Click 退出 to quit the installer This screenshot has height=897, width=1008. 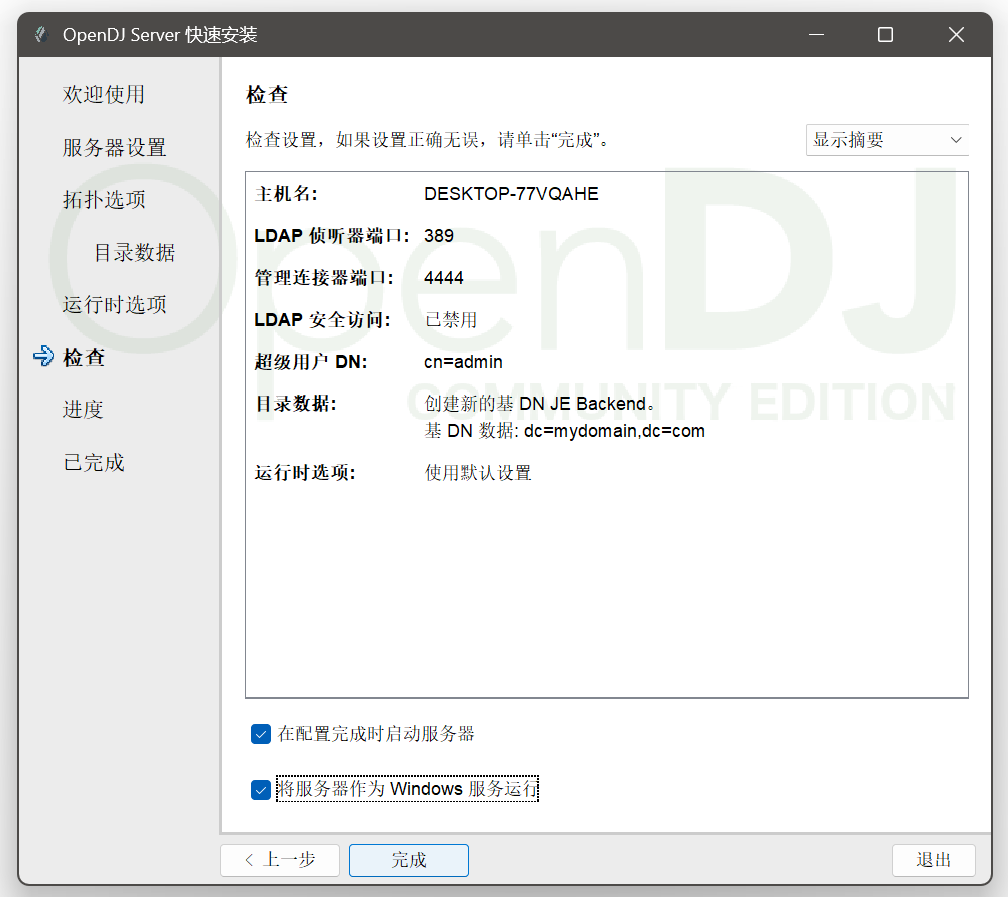point(933,860)
